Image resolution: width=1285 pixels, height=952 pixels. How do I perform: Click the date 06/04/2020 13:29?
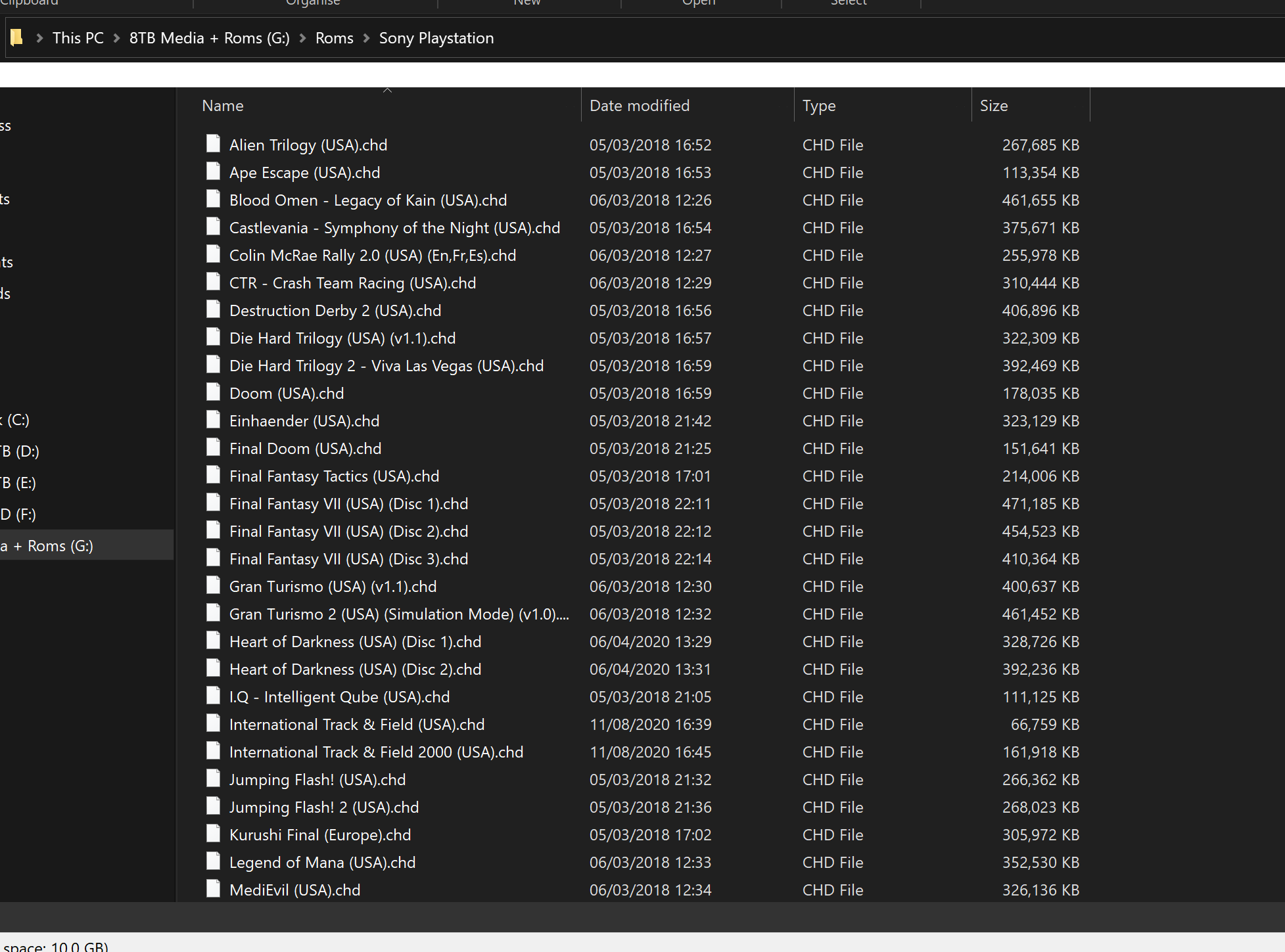[651, 641]
